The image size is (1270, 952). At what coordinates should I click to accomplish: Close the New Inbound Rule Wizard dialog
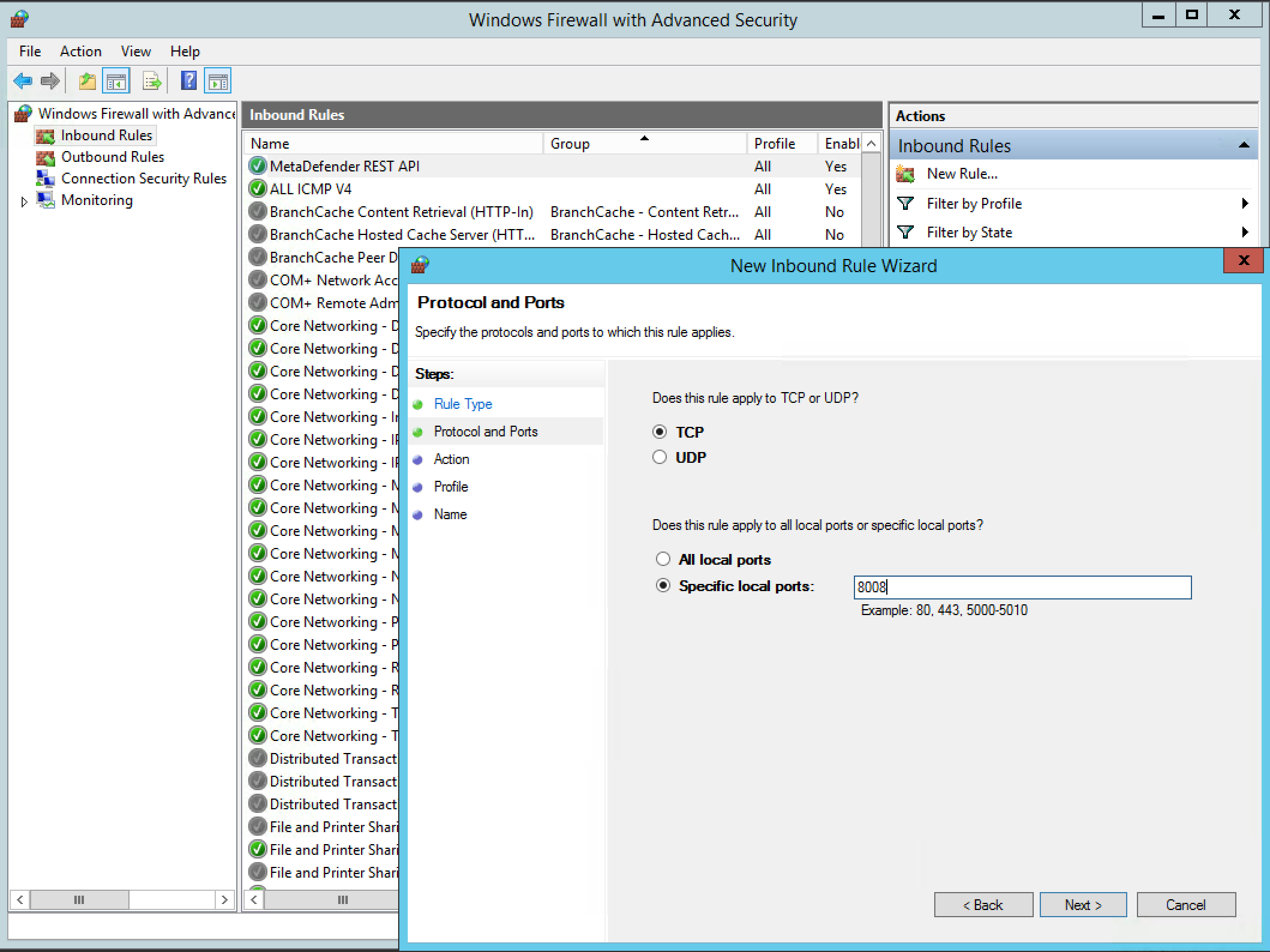[x=1244, y=260]
